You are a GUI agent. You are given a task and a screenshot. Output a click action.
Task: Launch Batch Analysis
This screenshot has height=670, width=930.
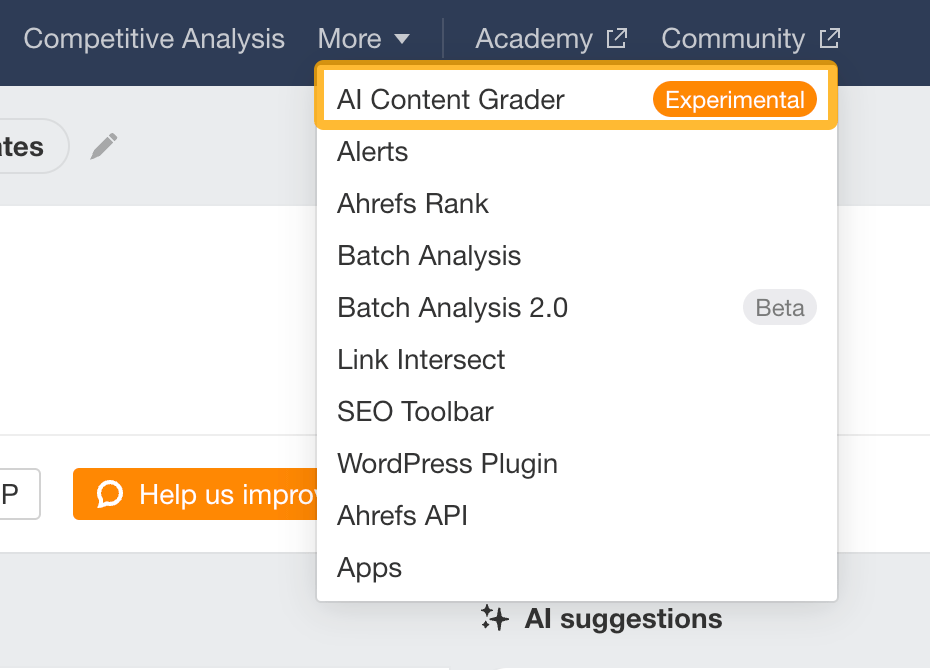pos(428,255)
